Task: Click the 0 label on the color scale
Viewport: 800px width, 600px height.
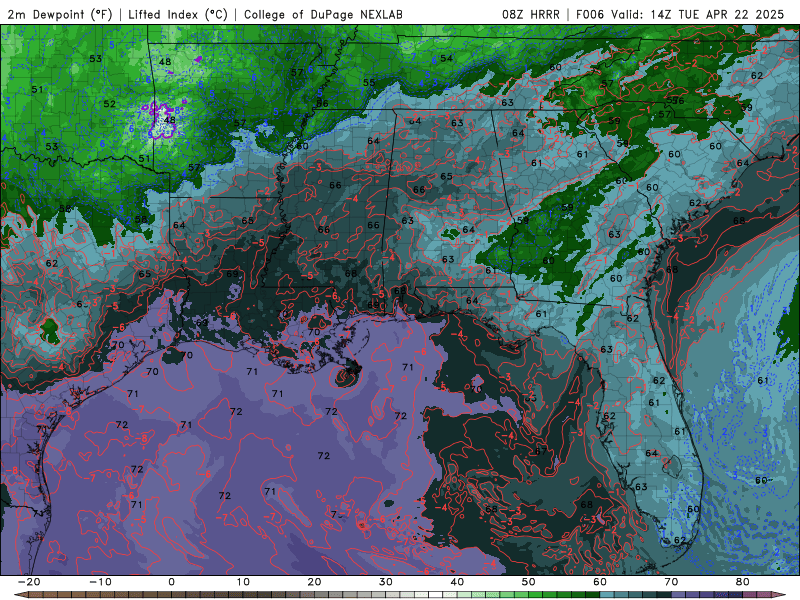Action: [171, 582]
